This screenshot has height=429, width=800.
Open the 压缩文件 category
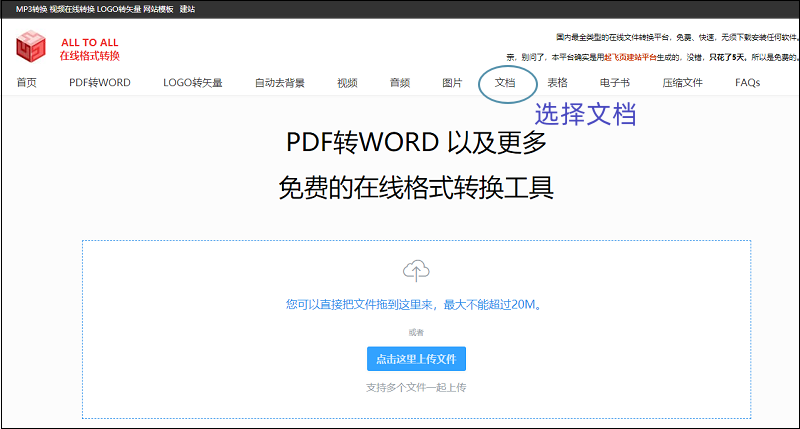[x=683, y=83]
